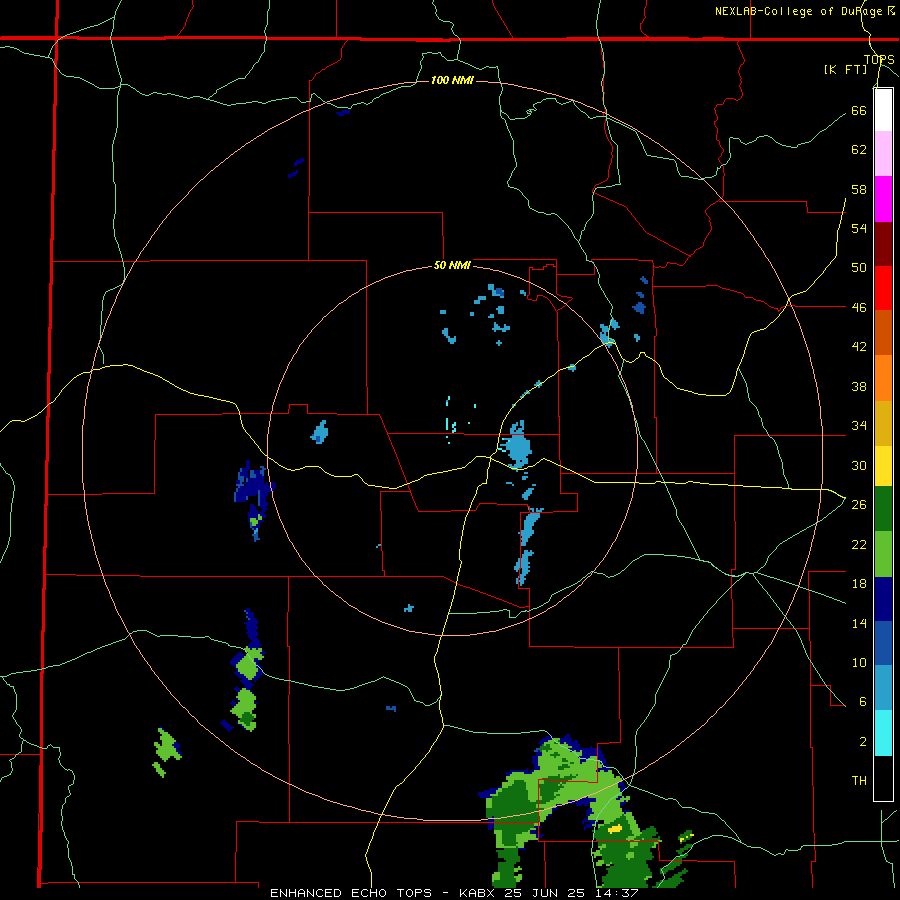Click the white swatch in the tops legend
The width and height of the screenshot is (900, 900).
[x=883, y=110]
